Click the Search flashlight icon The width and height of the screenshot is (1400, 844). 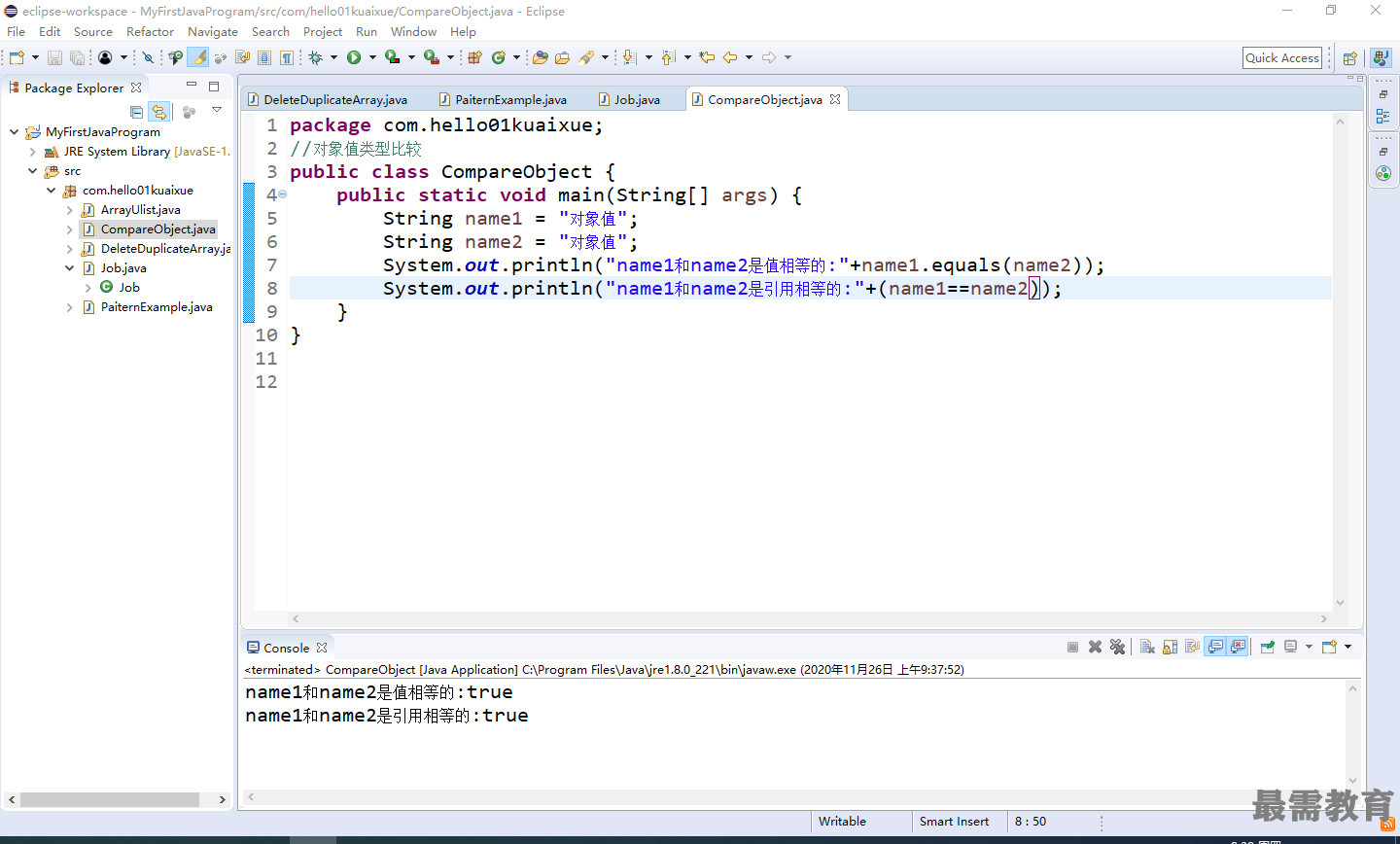(x=586, y=58)
